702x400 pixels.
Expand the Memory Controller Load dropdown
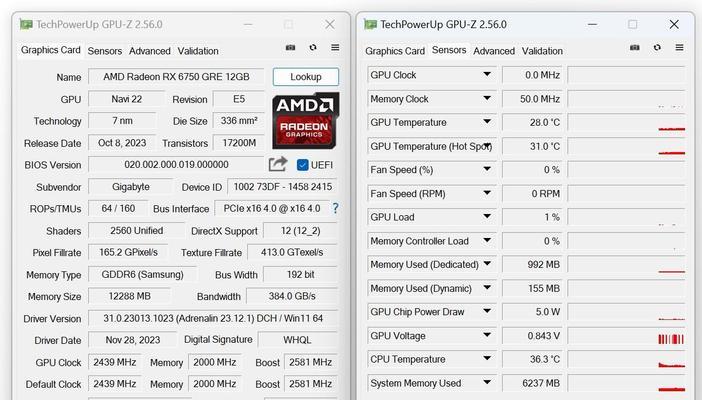click(487, 241)
